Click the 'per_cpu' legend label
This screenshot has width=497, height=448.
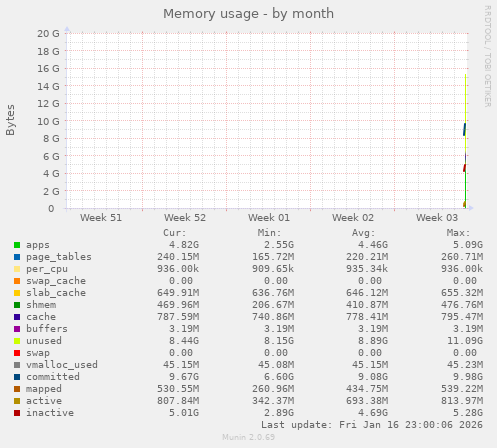[47, 269]
